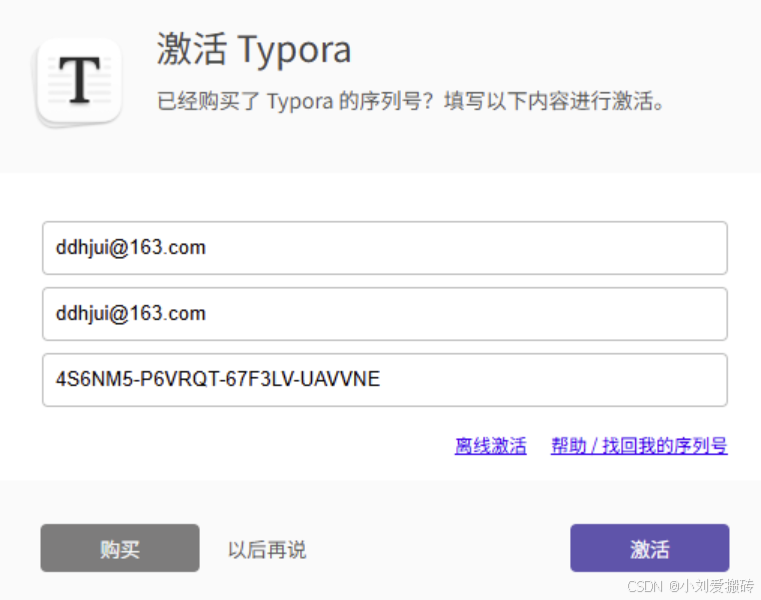Click the second ddhjui@163.com field
The height and width of the screenshot is (600, 761).
click(x=384, y=314)
